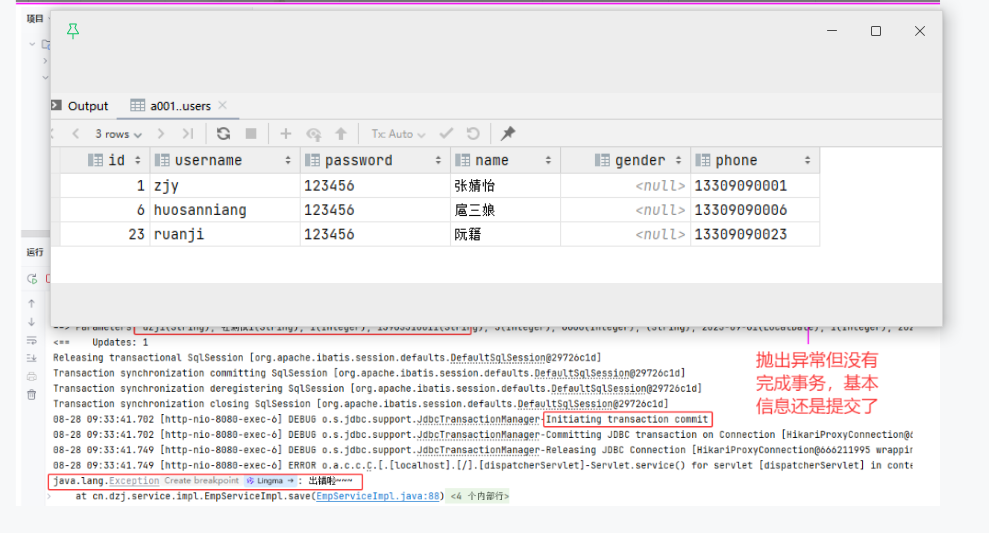Click the Add Row plus icon
The image size is (989, 533).
(x=285, y=134)
